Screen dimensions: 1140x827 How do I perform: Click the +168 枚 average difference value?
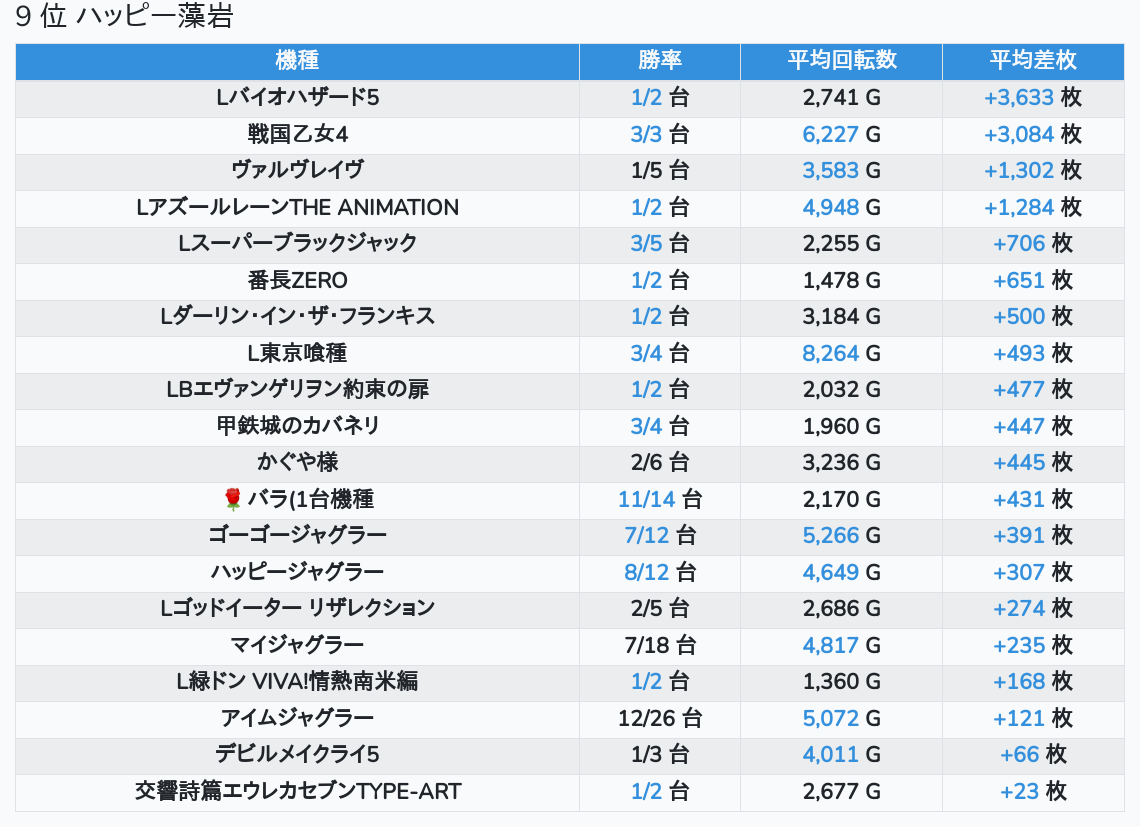click(x=1033, y=681)
